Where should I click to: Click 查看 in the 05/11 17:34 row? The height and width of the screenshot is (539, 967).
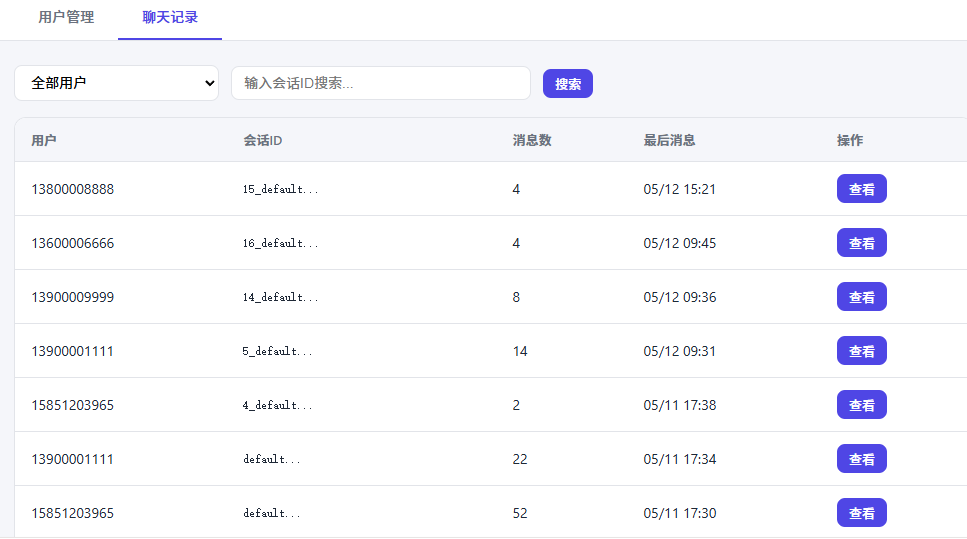[x=862, y=459]
